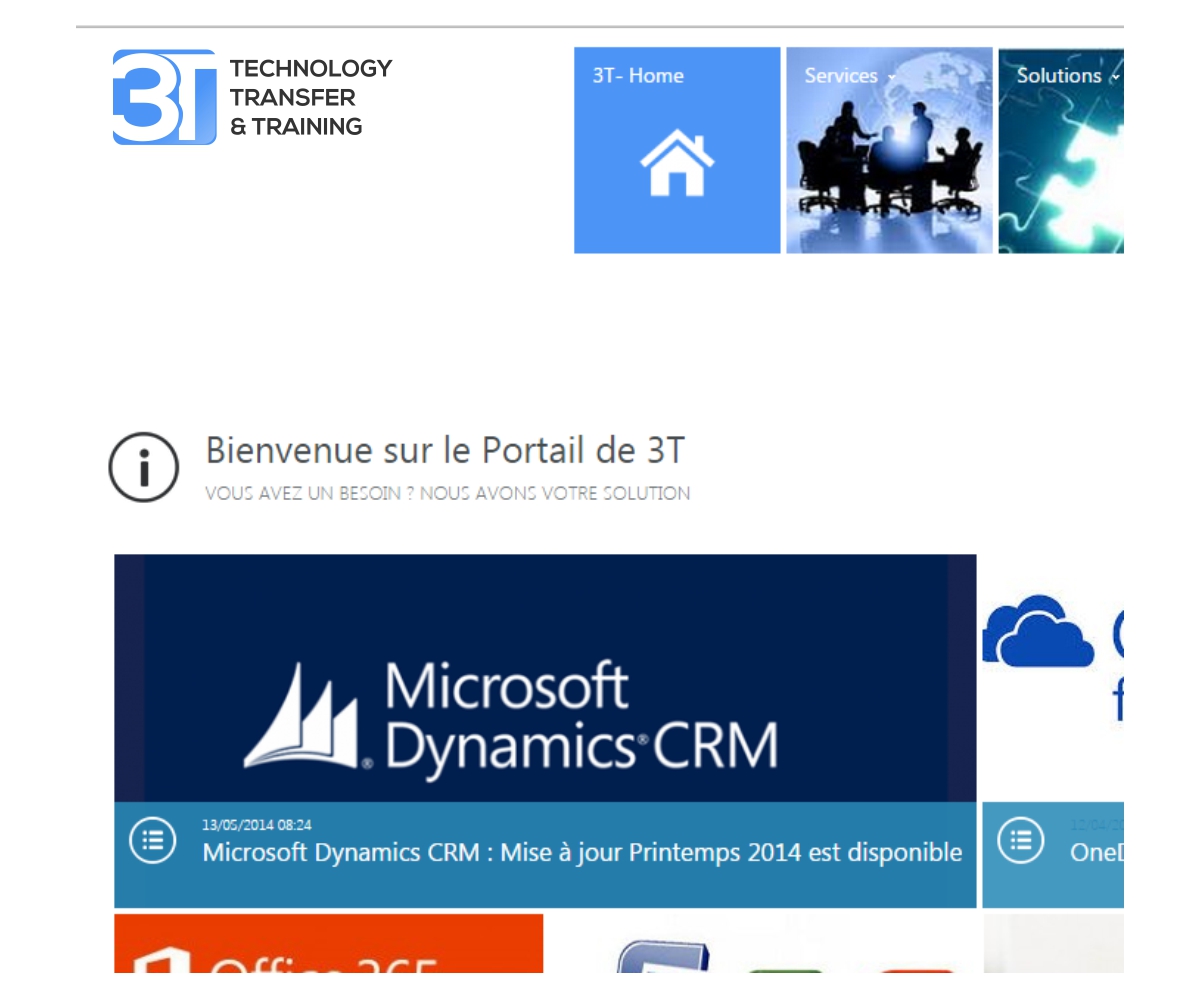Click the white house icon
This screenshot has width=1200, height=1000.
point(677,163)
